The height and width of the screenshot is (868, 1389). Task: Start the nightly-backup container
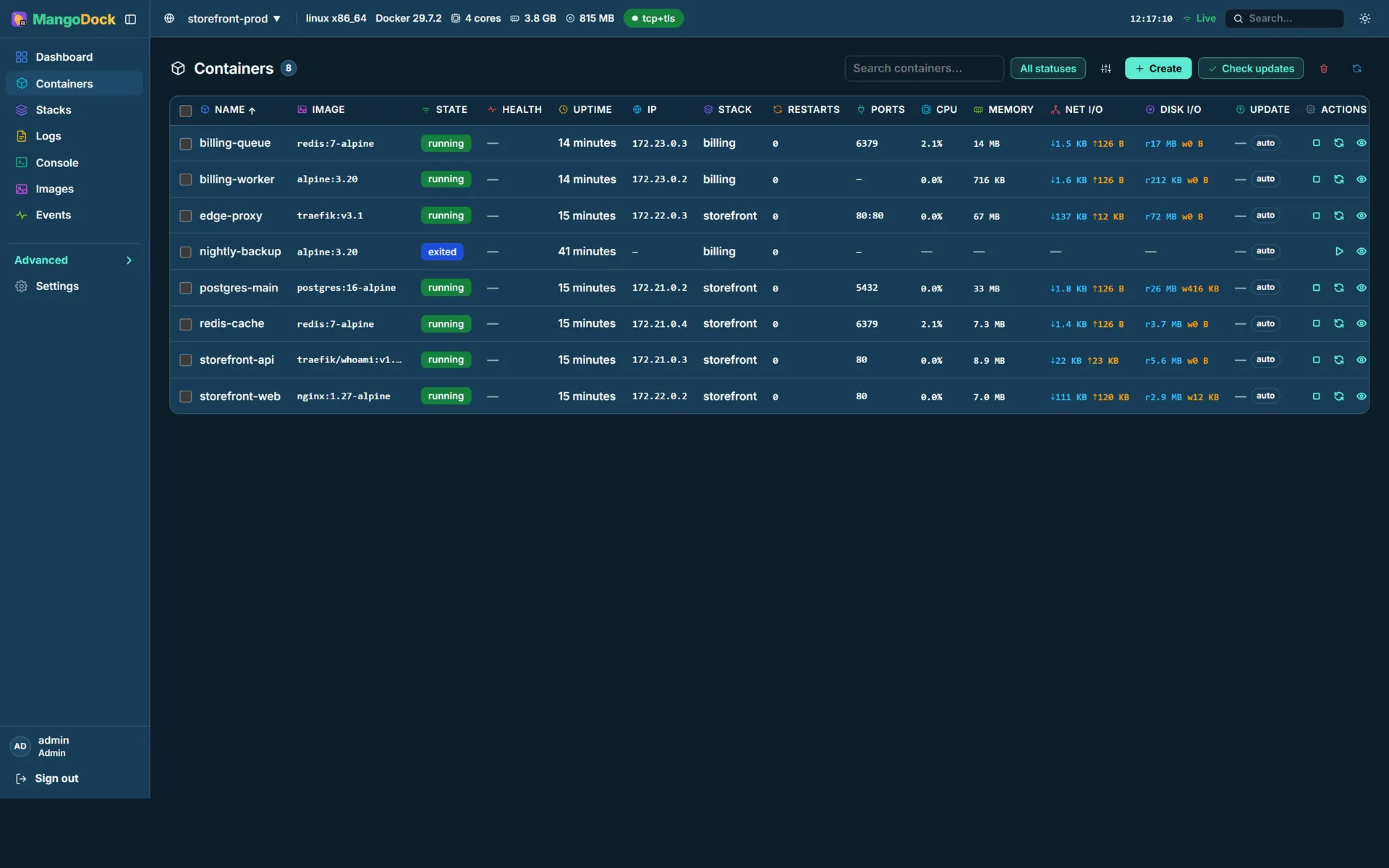pos(1338,252)
